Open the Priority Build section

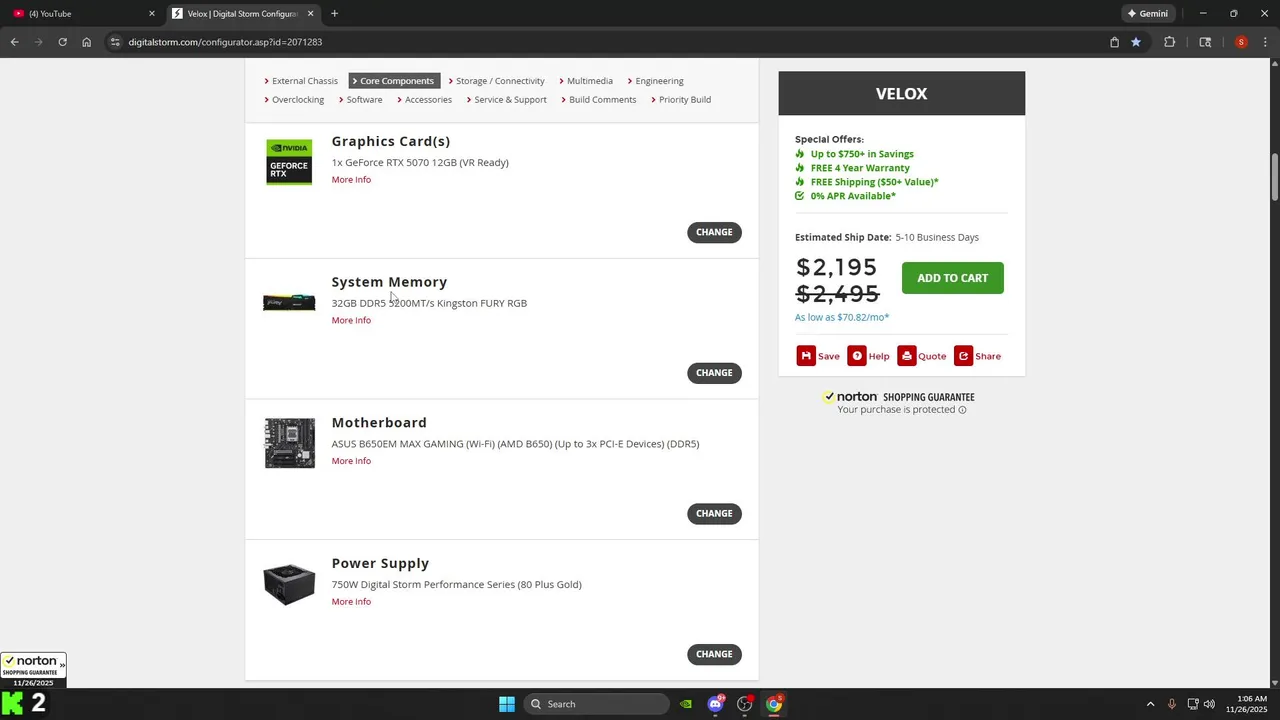coord(681,100)
